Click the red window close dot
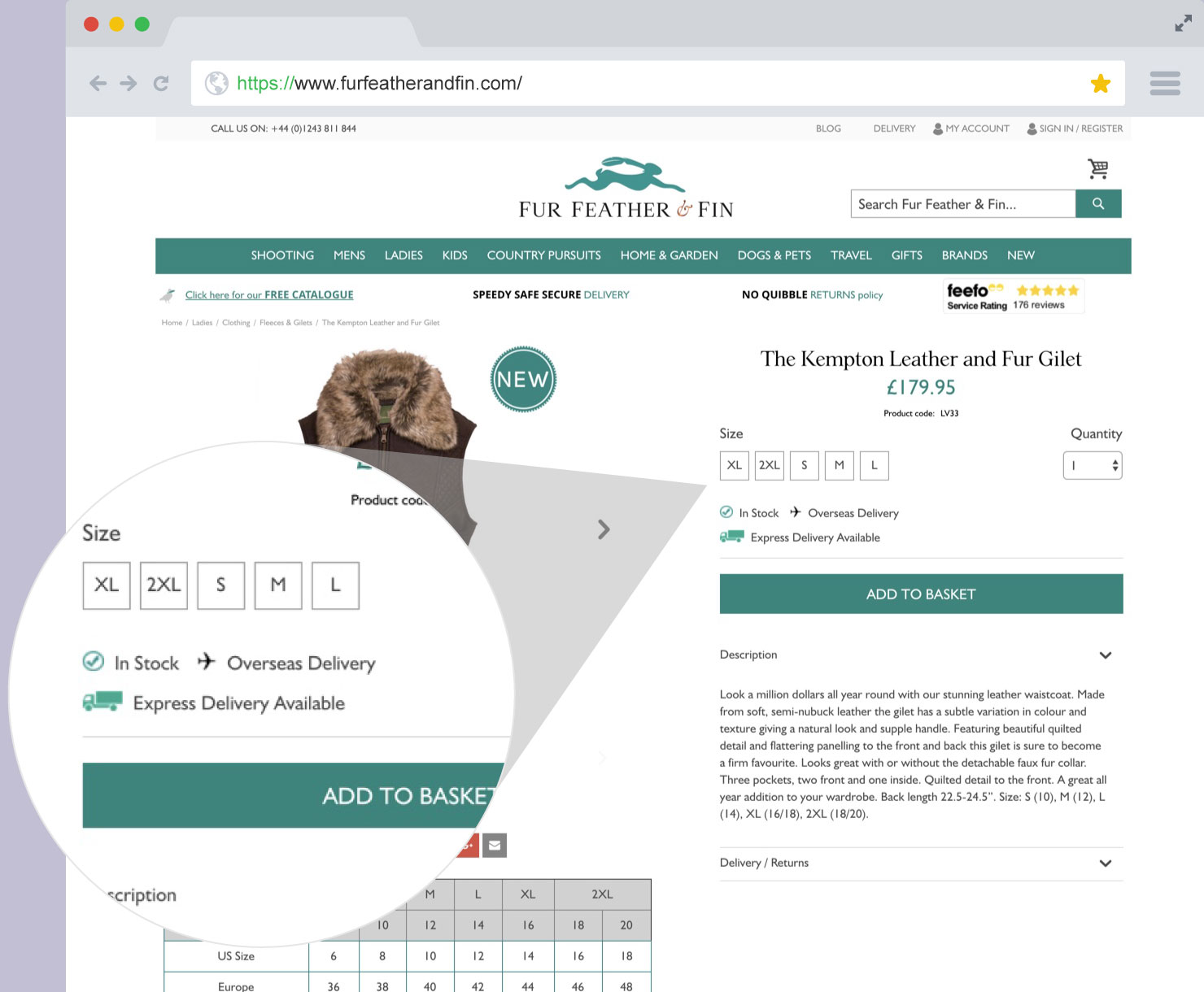Viewport: 1204px width, 992px height. click(x=91, y=24)
